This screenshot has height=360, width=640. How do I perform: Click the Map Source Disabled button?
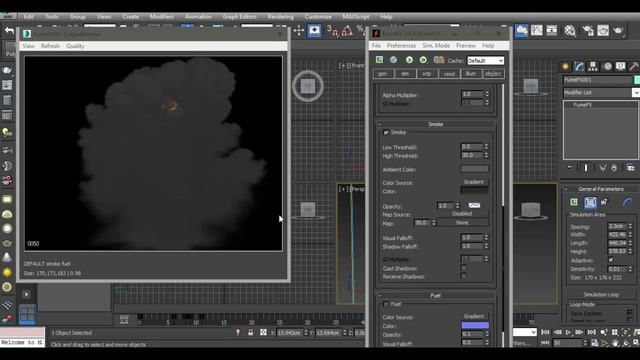462,214
